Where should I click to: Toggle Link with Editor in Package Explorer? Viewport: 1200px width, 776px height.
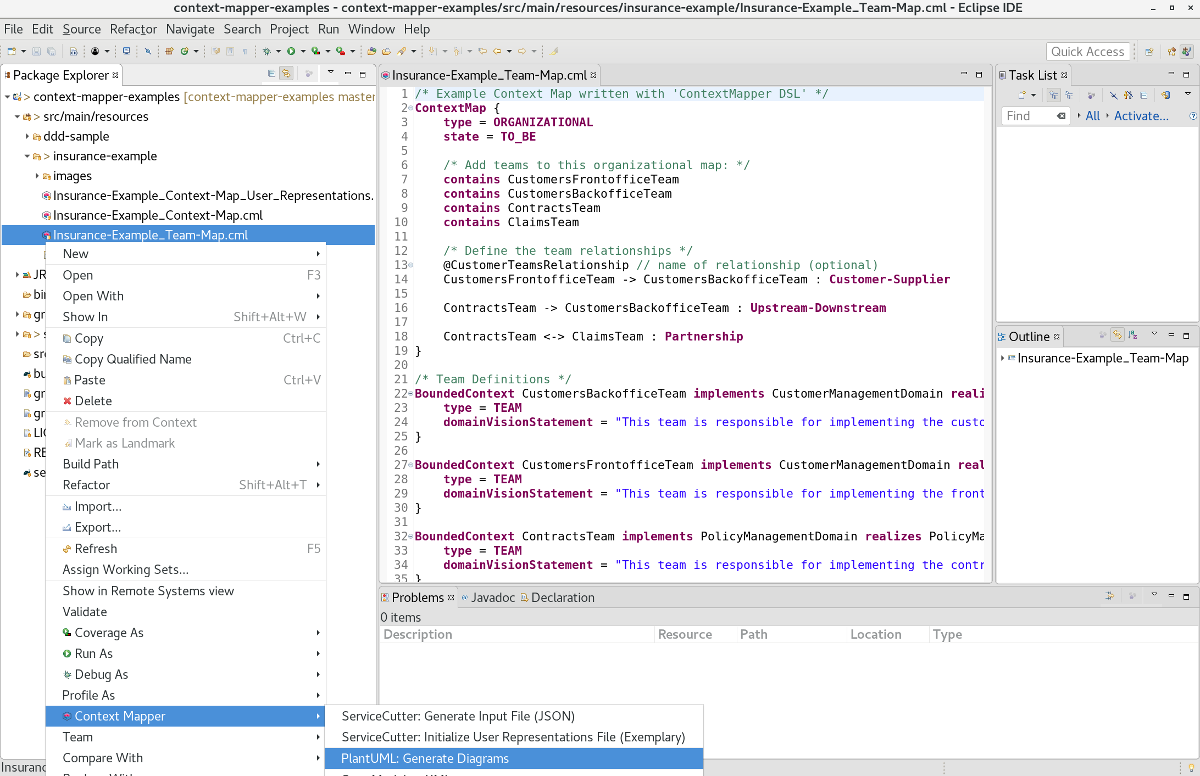point(286,74)
